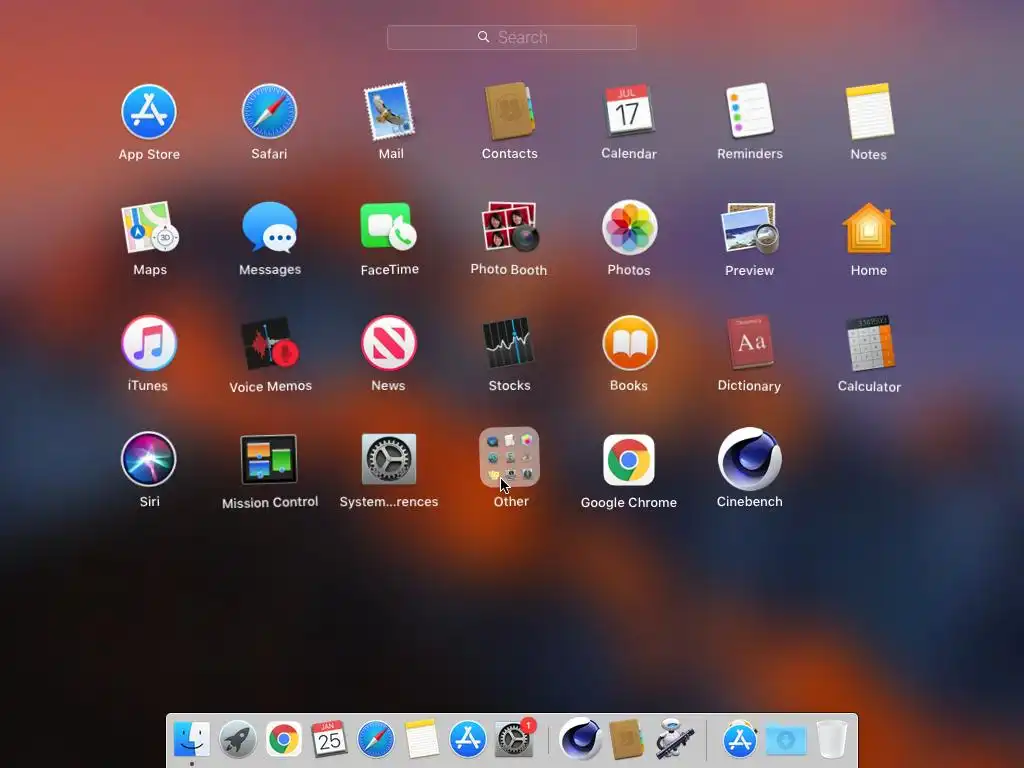Open the Trash in the Dock
The image size is (1024, 768).
(x=832, y=739)
